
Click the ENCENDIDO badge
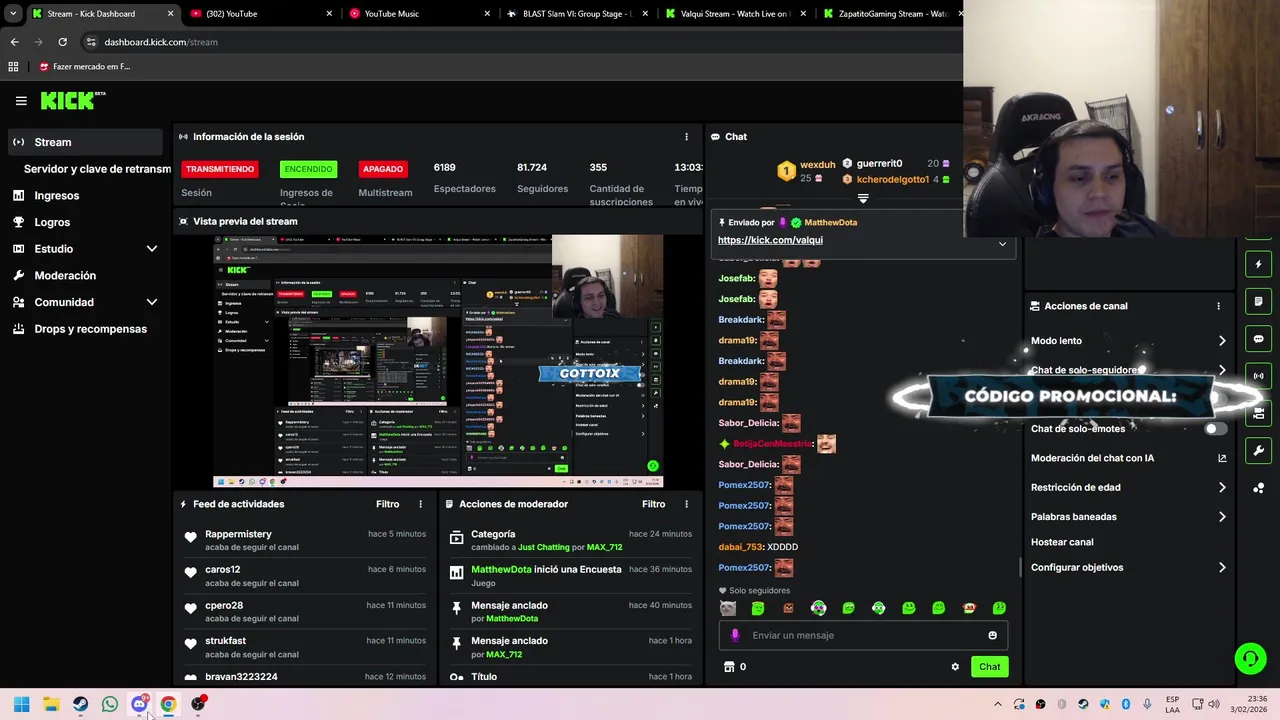pyautogui.click(x=308, y=169)
